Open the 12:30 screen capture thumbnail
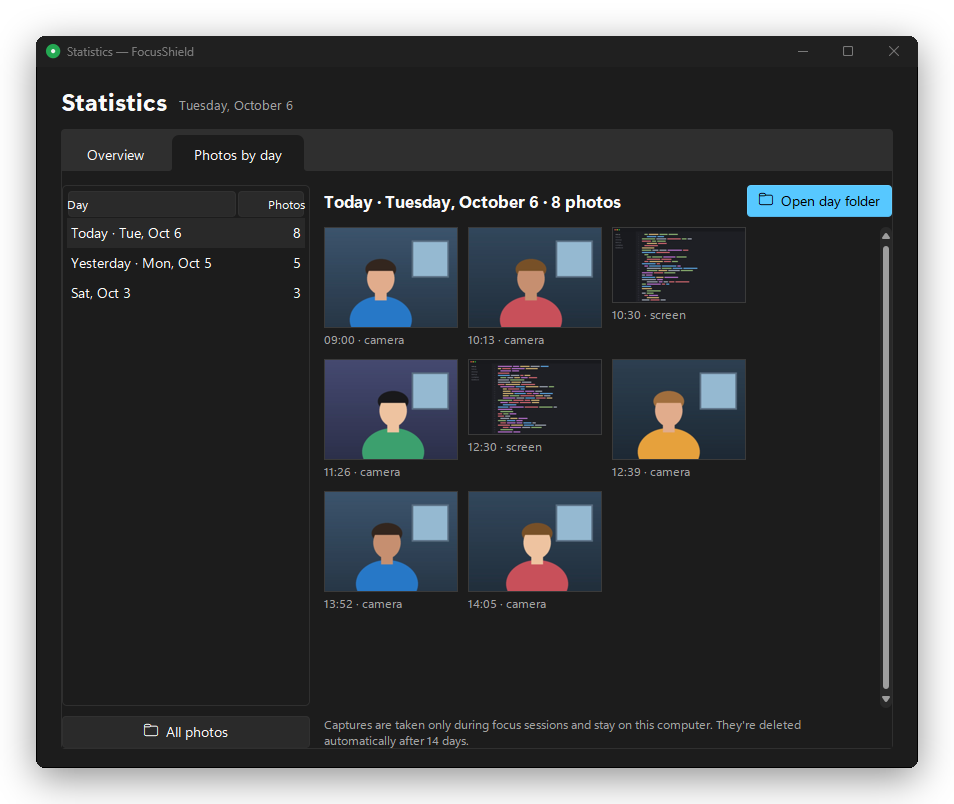Image resolution: width=954 pixels, height=804 pixels. [x=535, y=397]
